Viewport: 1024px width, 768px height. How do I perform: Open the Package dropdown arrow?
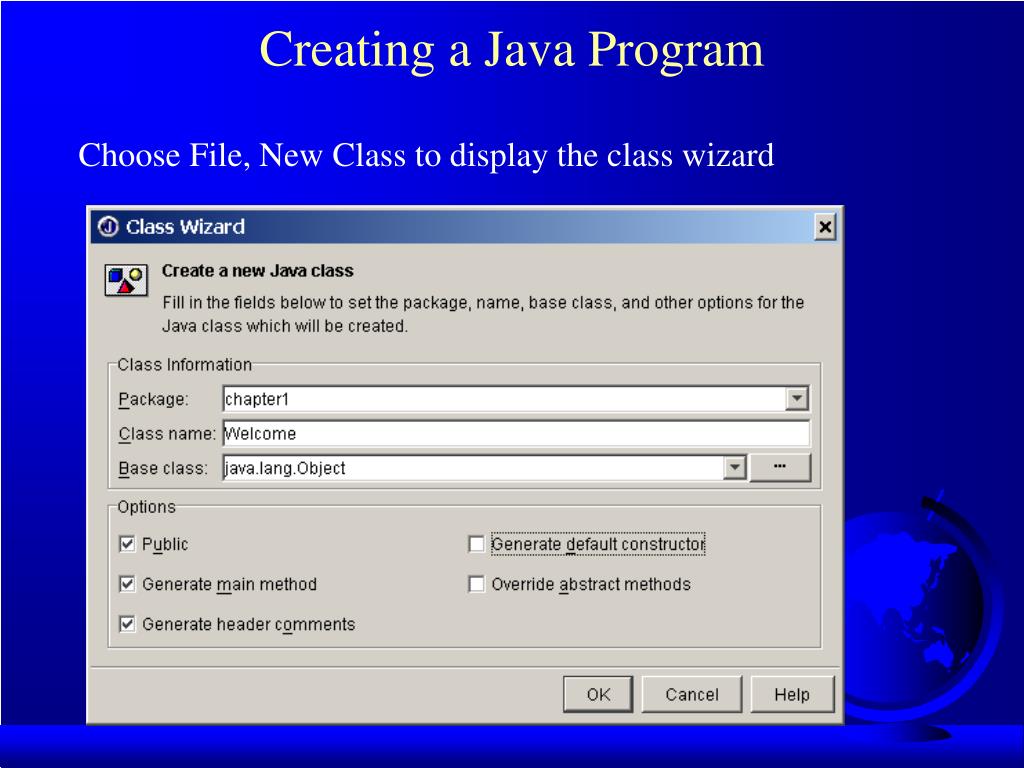click(x=796, y=398)
